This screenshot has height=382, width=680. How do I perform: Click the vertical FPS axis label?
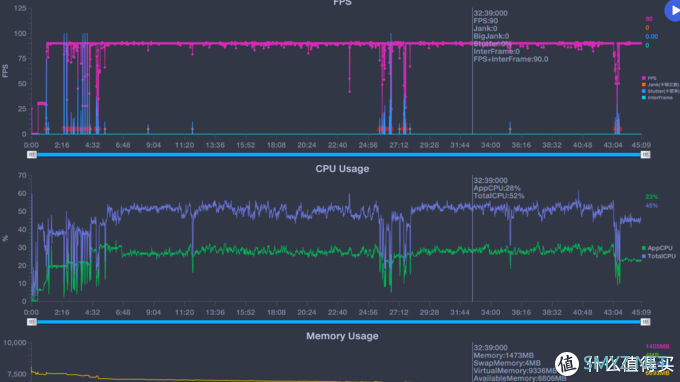(x=5, y=71)
